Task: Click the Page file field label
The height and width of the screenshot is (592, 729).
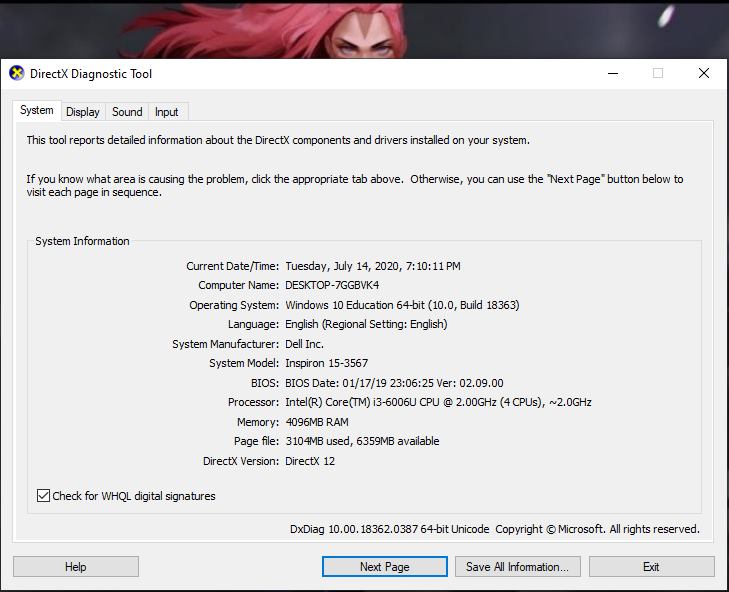Action: click(x=256, y=441)
